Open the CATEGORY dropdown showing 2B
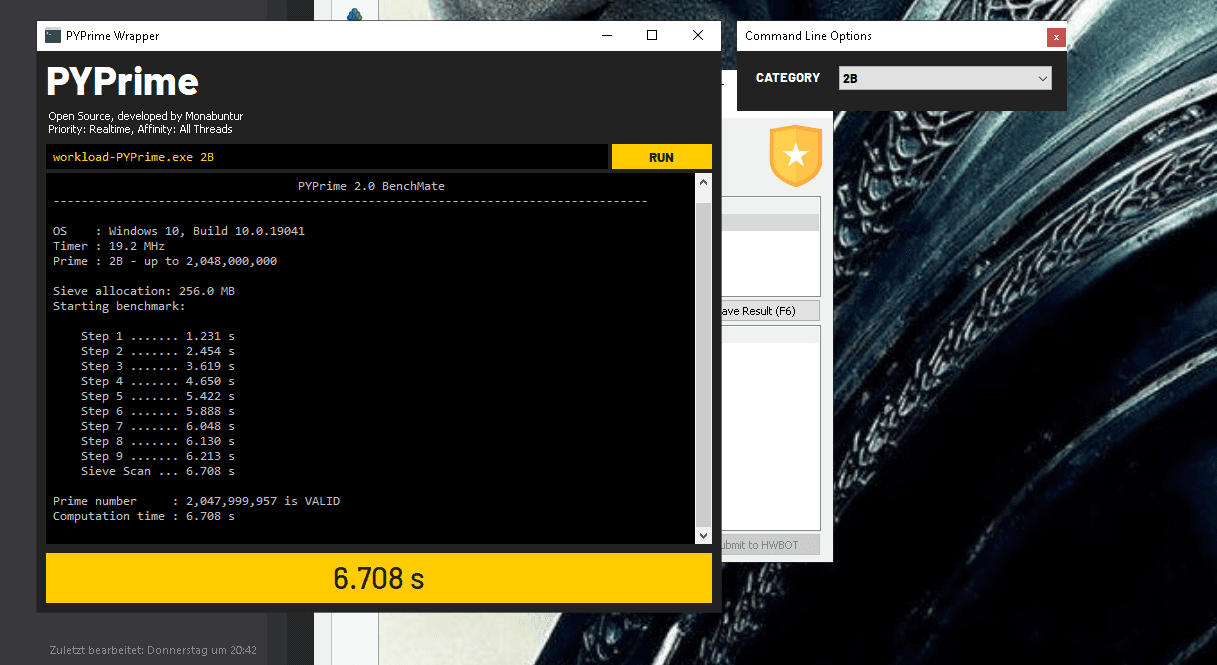 [945, 78]
